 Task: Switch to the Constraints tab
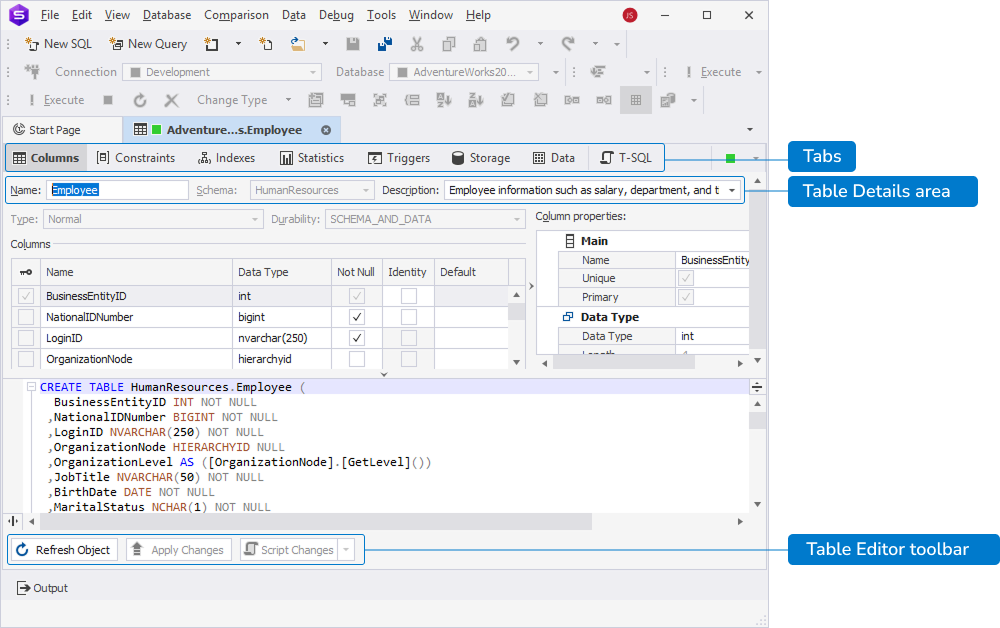point(136,158)
